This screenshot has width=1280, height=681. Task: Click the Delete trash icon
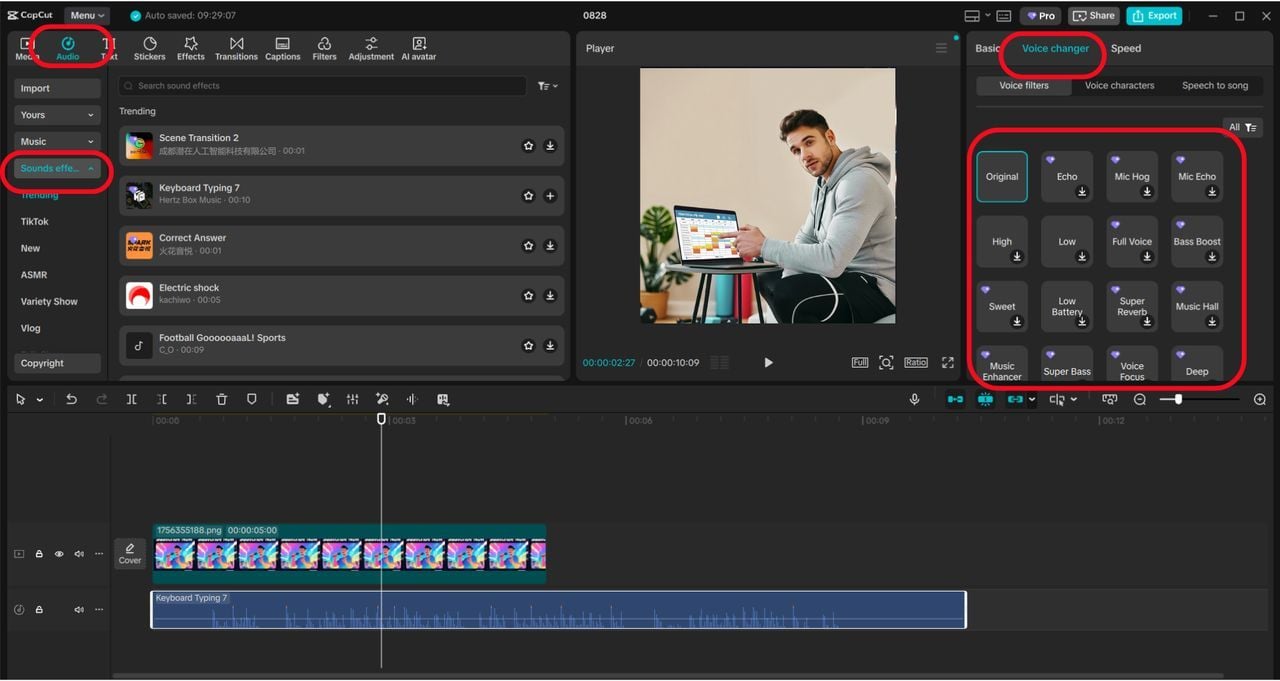click(221, 399)
